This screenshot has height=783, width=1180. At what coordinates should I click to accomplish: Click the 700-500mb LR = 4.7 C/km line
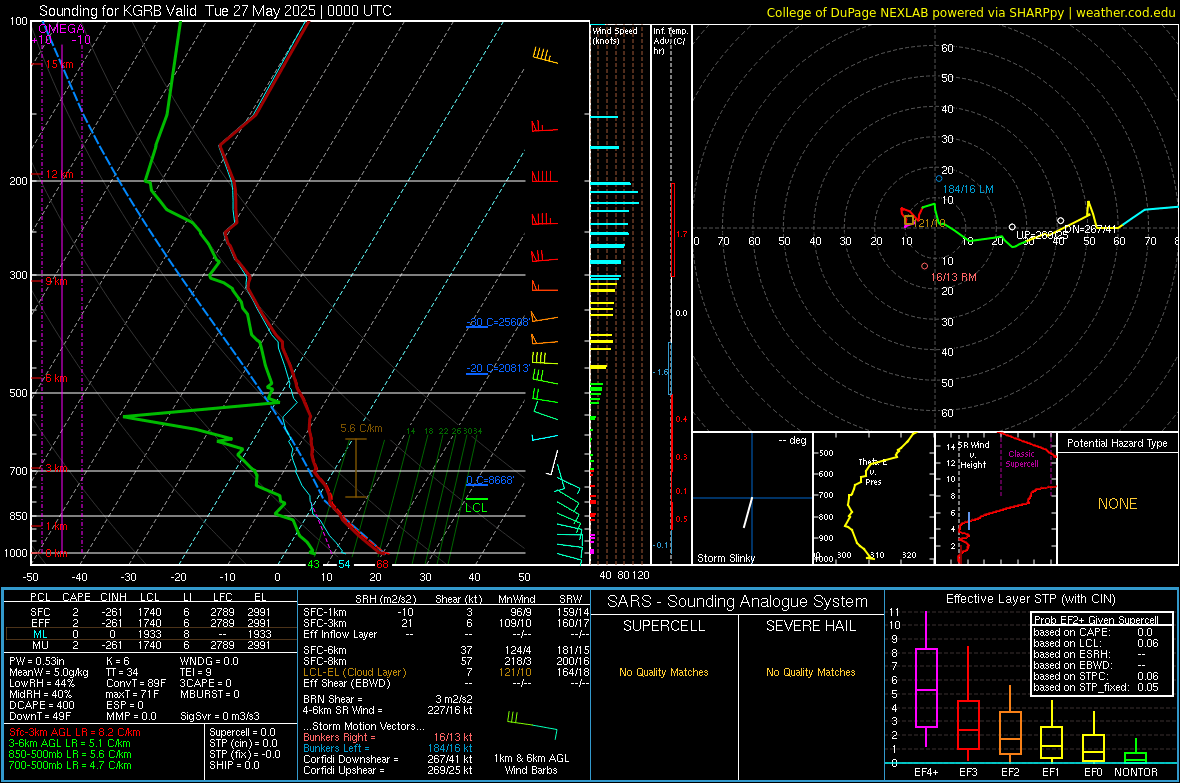coord(70,766)
